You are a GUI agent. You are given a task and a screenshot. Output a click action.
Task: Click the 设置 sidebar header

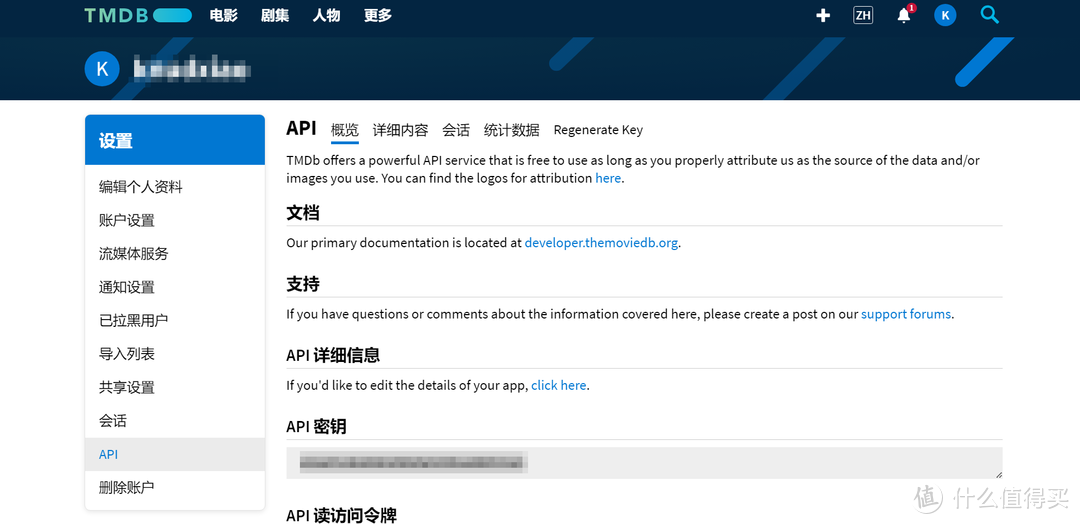tap(175, 140)
